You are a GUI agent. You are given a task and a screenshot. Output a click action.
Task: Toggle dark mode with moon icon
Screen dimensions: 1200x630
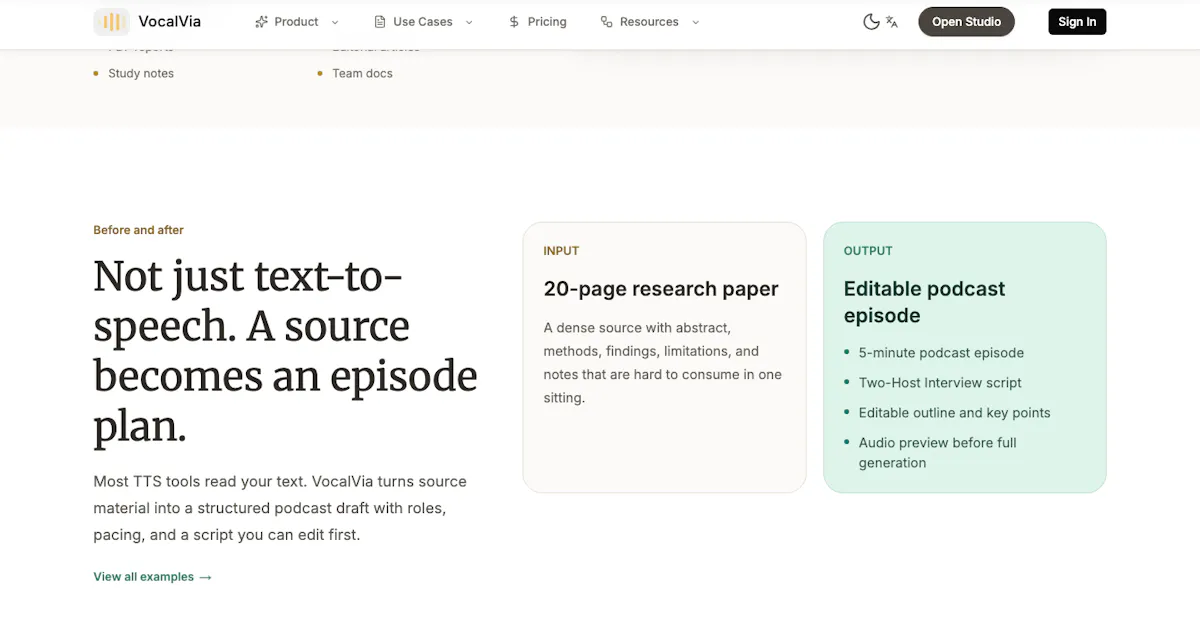point(871,22)
